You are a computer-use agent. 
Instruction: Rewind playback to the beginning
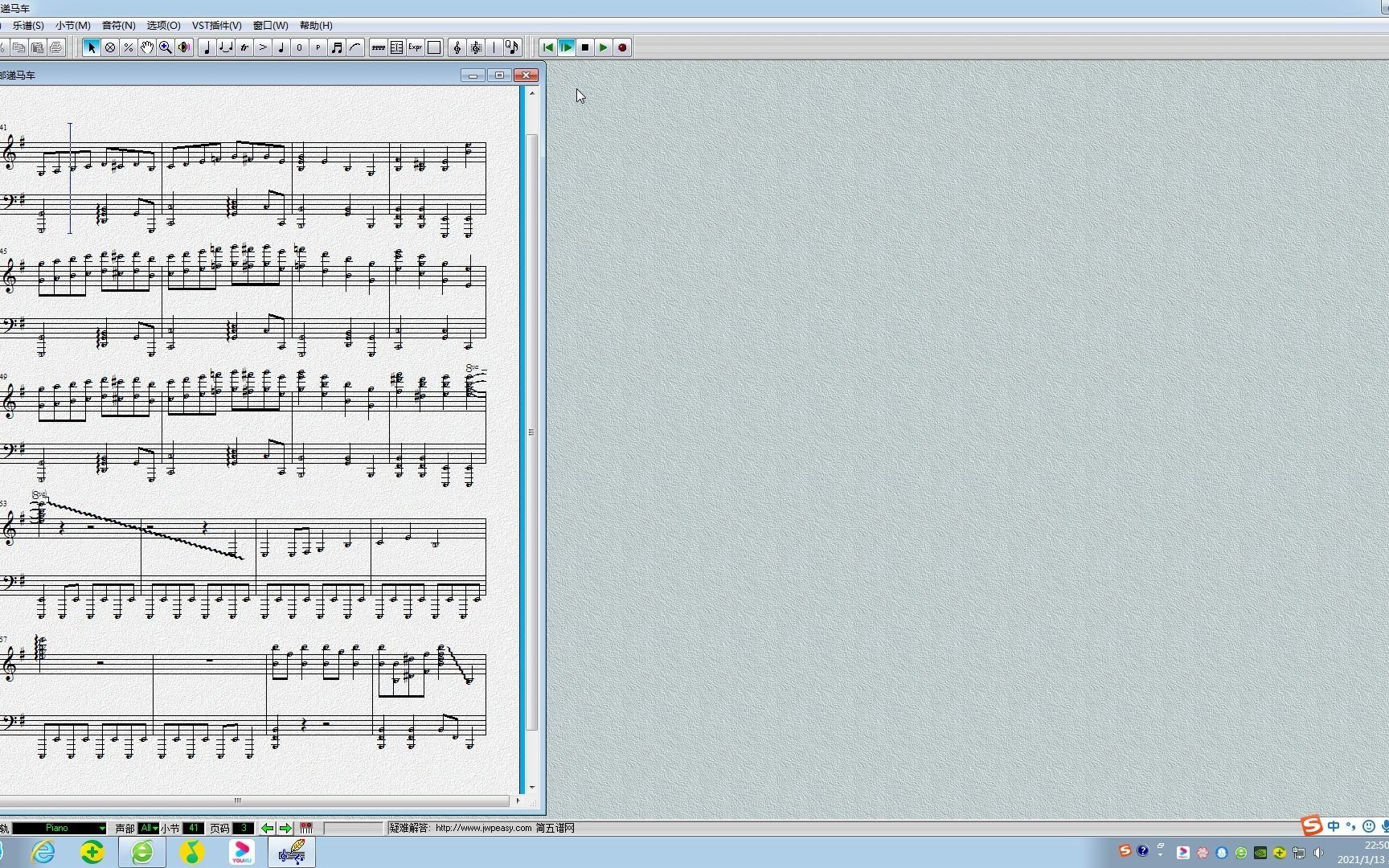(548, 47)
